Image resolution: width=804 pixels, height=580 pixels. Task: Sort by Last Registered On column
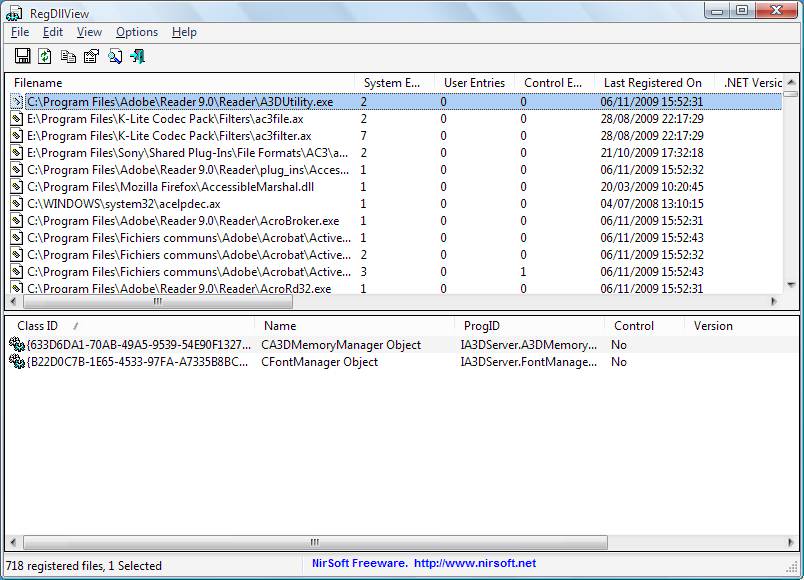(x=653, y=83)
